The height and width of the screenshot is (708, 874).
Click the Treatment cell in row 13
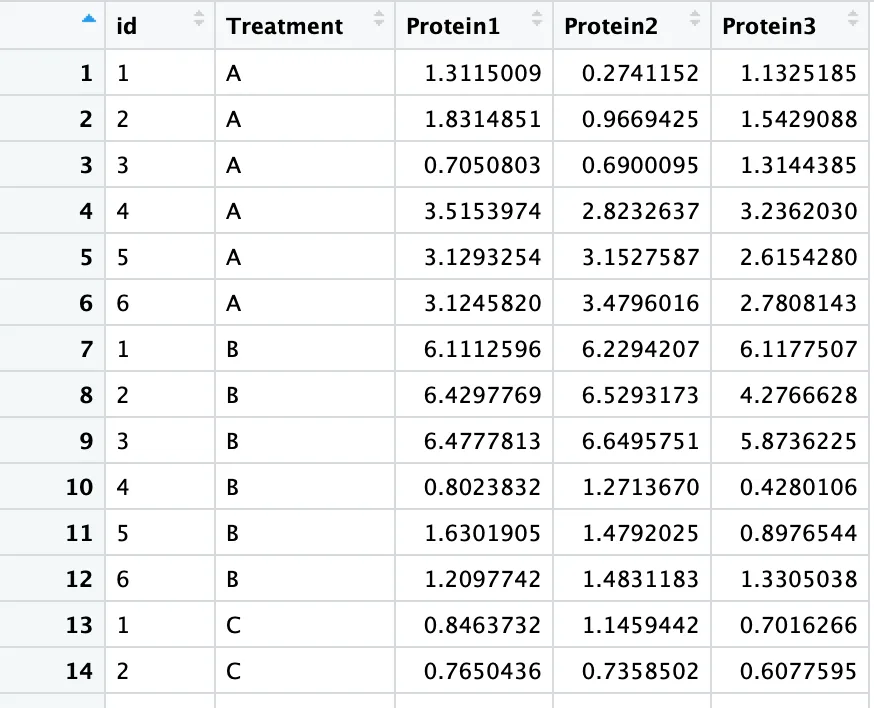[x=233, y=625]
